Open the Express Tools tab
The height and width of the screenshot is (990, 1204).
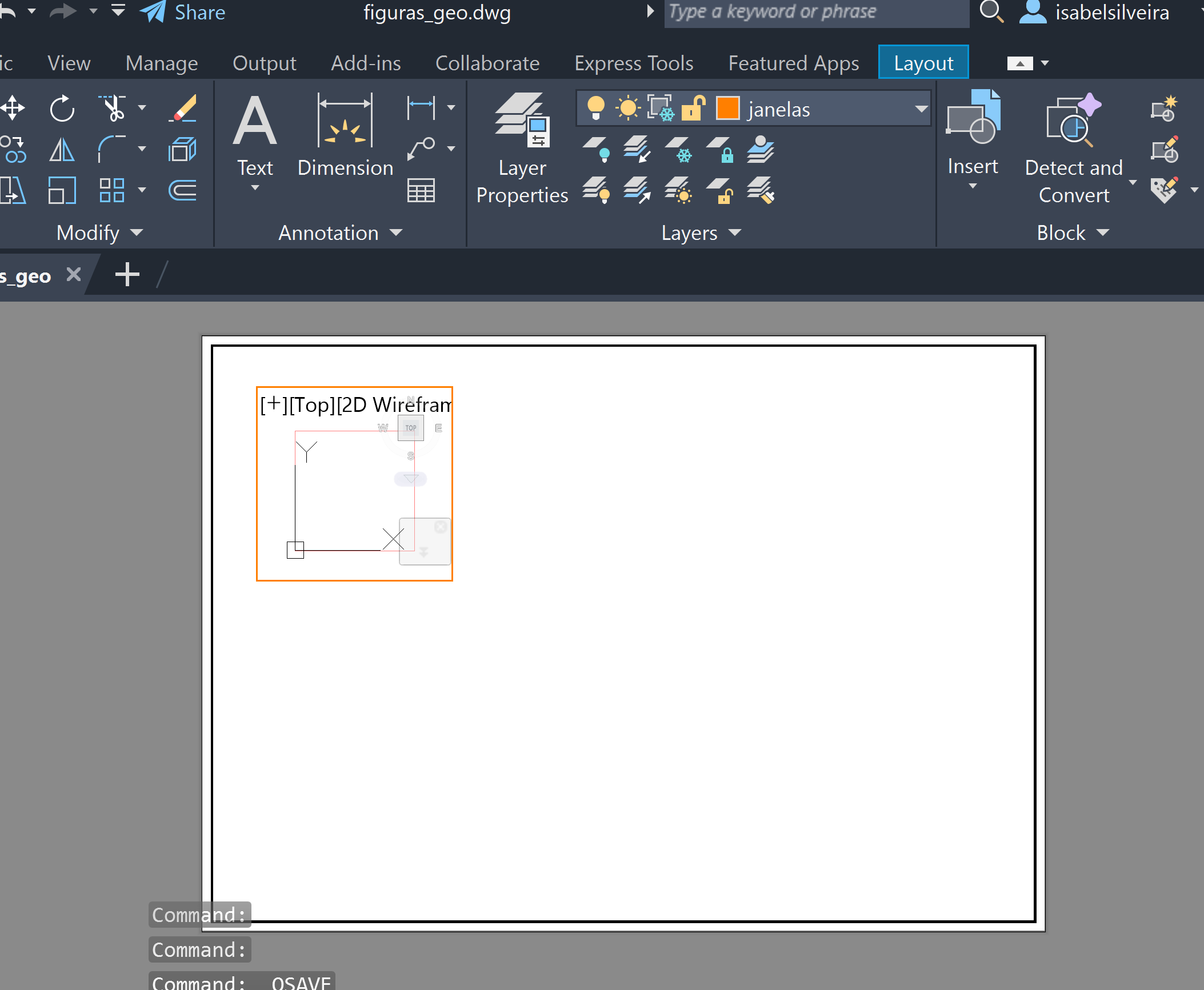click(x=634, y=63)
